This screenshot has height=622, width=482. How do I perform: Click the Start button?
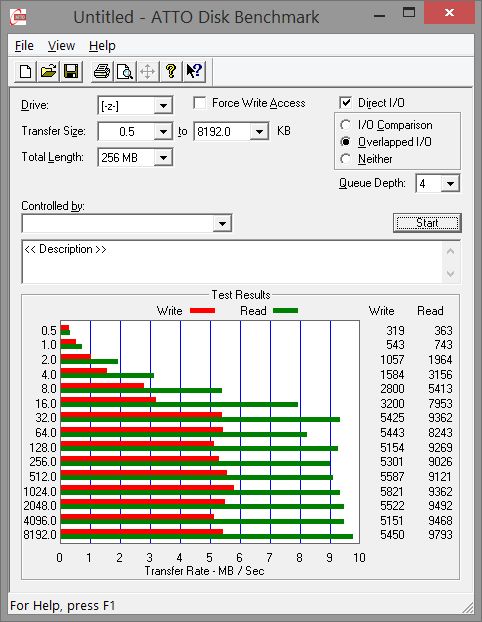427,223
